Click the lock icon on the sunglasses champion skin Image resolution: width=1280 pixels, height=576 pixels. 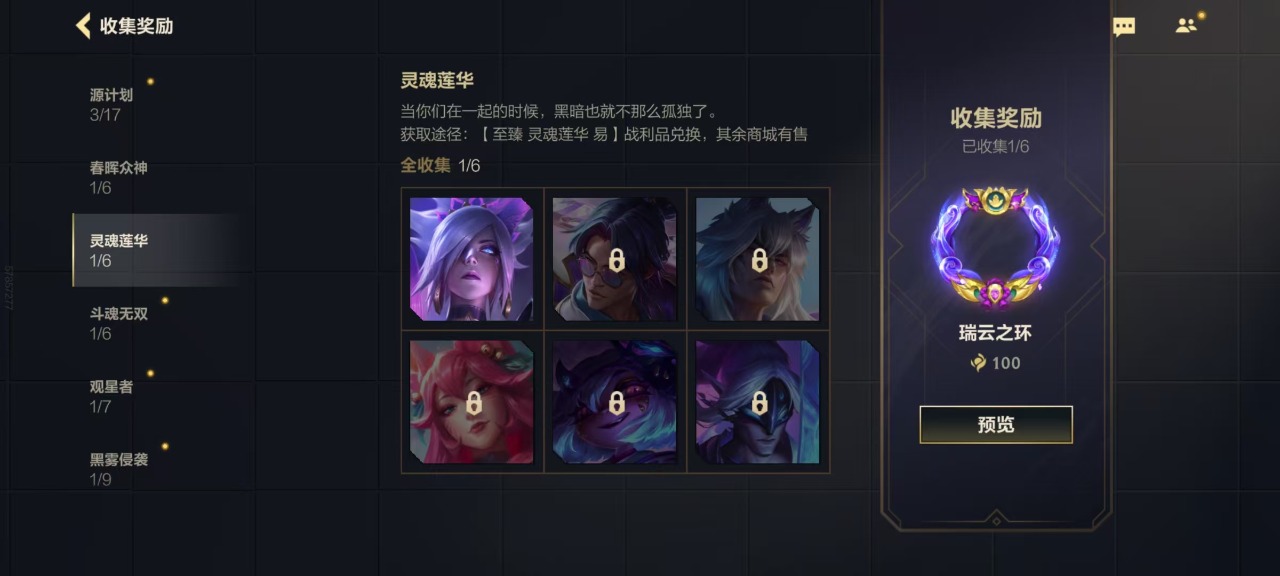(616, 260)
